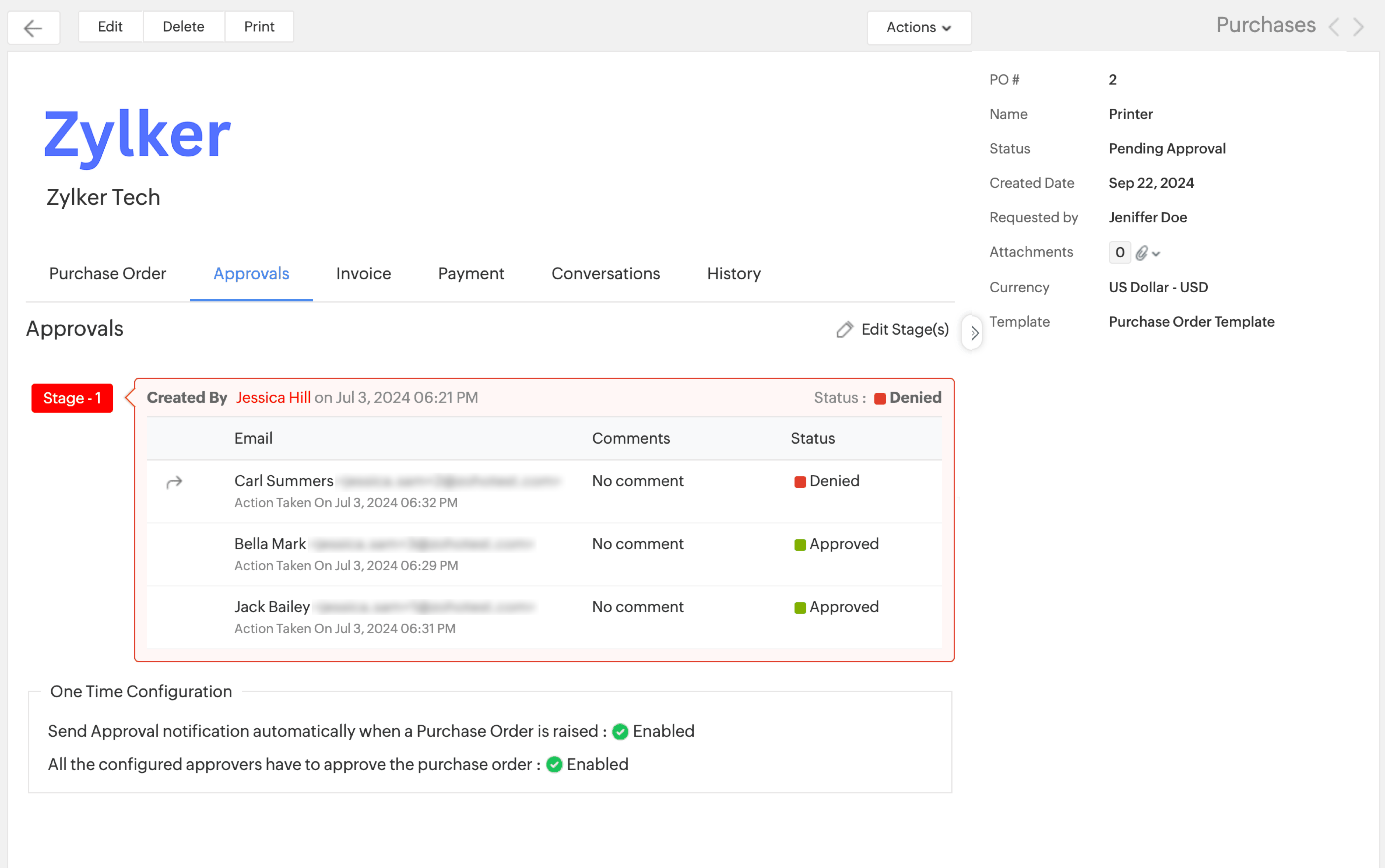The width and height of the screenshot is (1385, 868).
Task: Open the Conversations tab
Action: (606, 274)
